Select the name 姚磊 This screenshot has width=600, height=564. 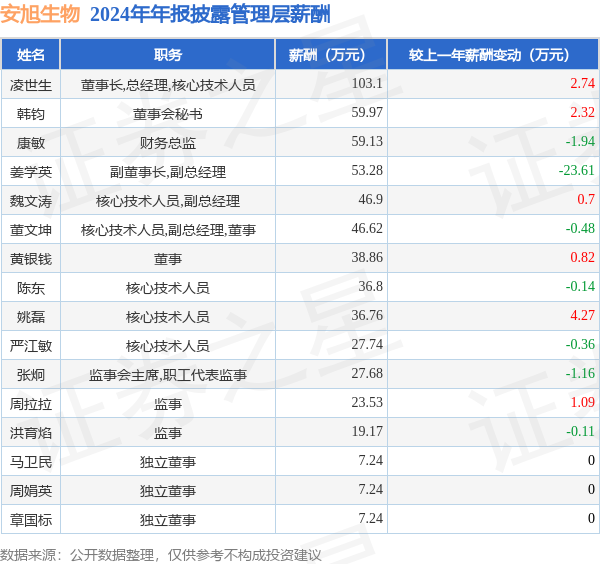[x=31, y=317]
